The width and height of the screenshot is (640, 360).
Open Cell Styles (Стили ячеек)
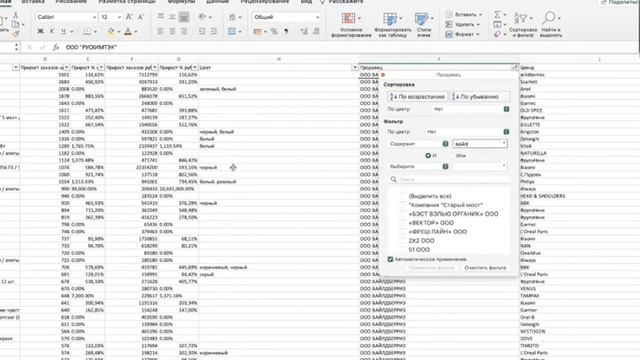[x=424, y=24]
